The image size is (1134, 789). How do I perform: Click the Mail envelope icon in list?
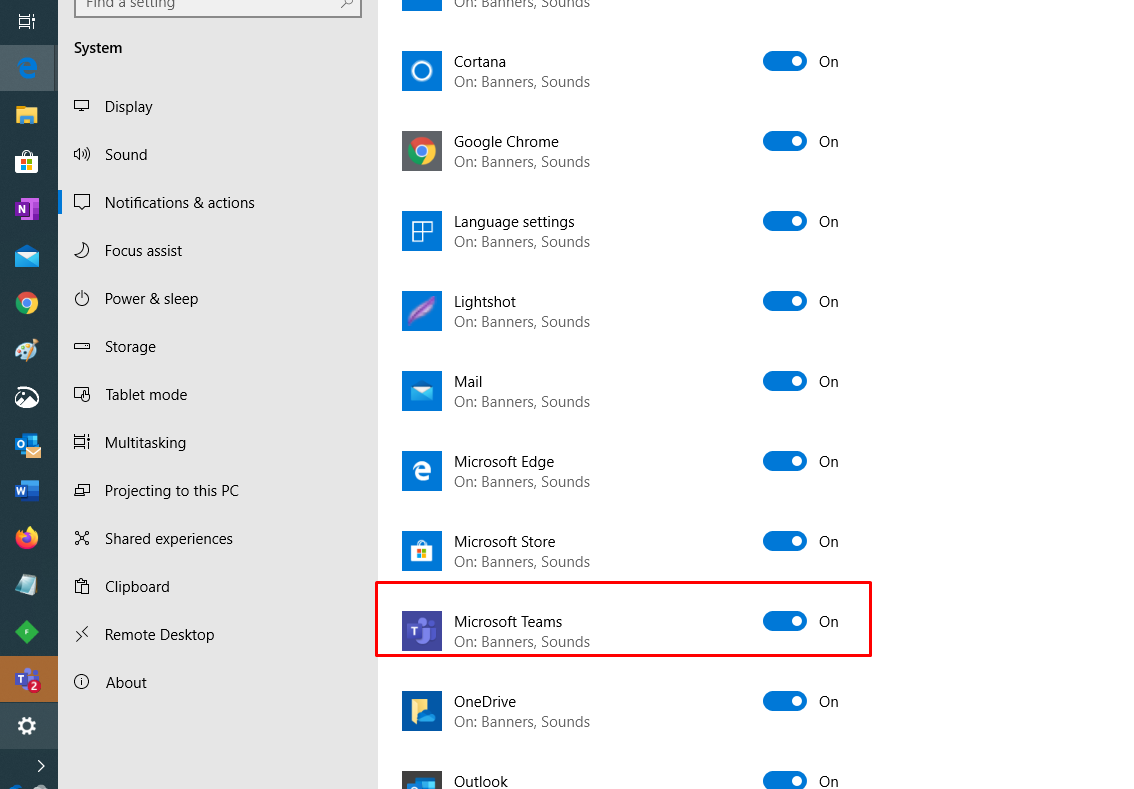coord(422,391)
